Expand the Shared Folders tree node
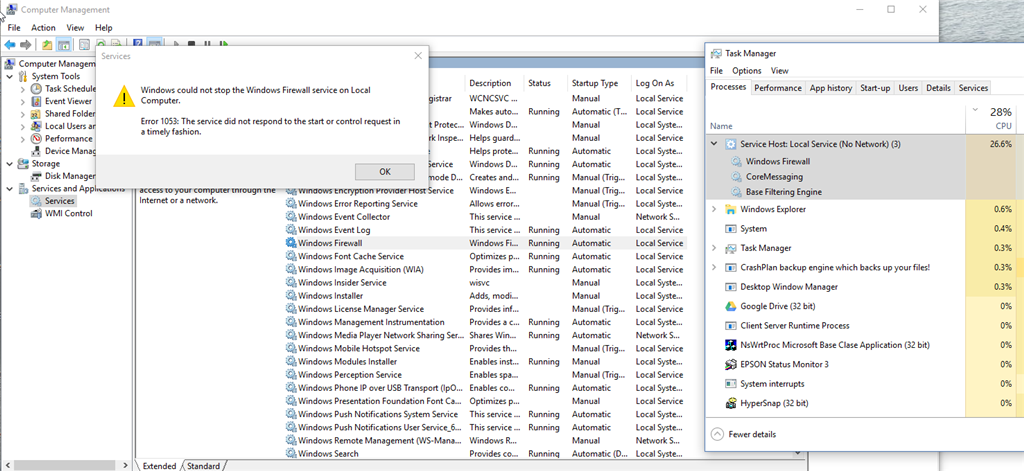This screenshot has width=1024, height=471. 23,114
